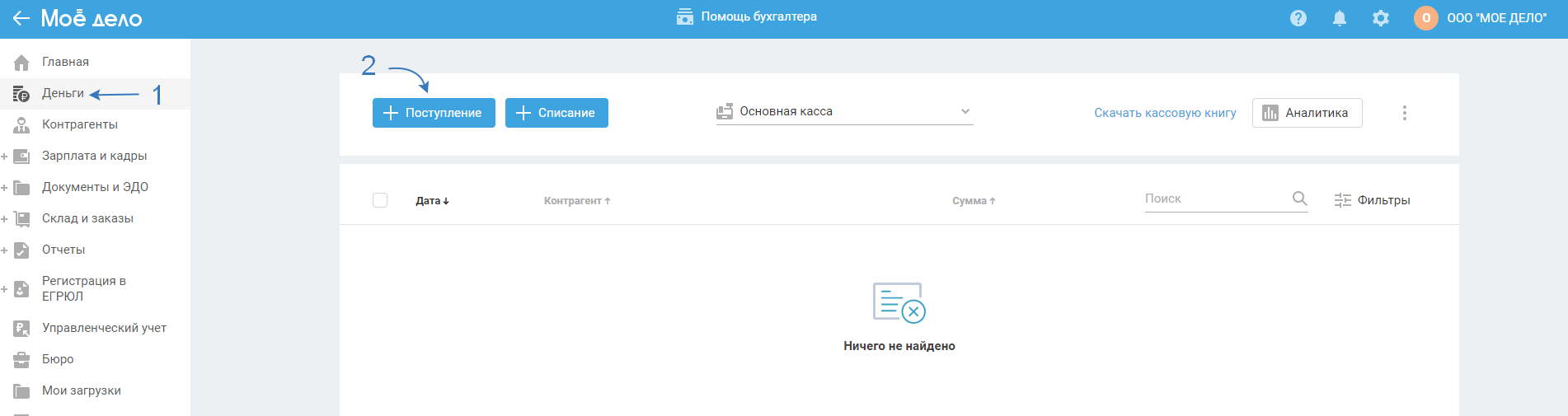1568x416 pixels.
Task: Open Документы и ЭДО section
Action: (96, 187)
